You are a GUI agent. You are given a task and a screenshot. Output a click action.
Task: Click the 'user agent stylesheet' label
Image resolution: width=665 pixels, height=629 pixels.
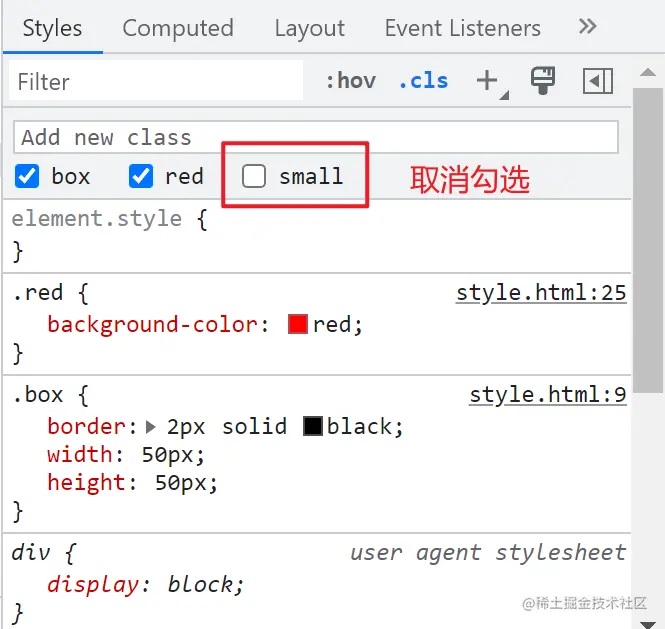pos(488,553)
